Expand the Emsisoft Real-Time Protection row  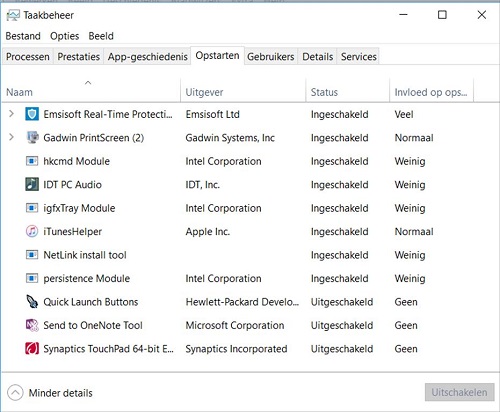11,114
